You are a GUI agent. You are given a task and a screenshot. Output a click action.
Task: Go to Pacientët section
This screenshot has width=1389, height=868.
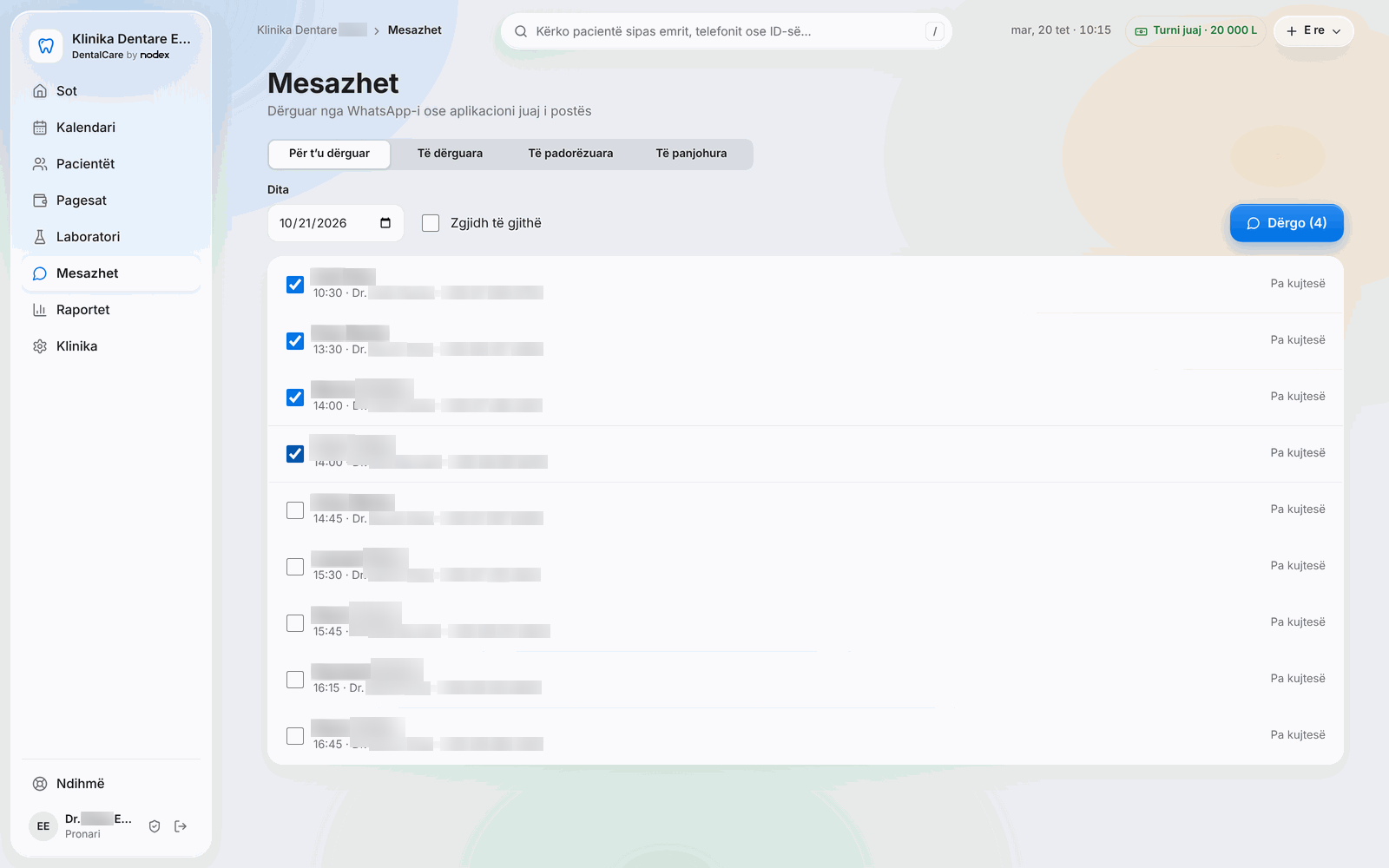coord(111,164)
